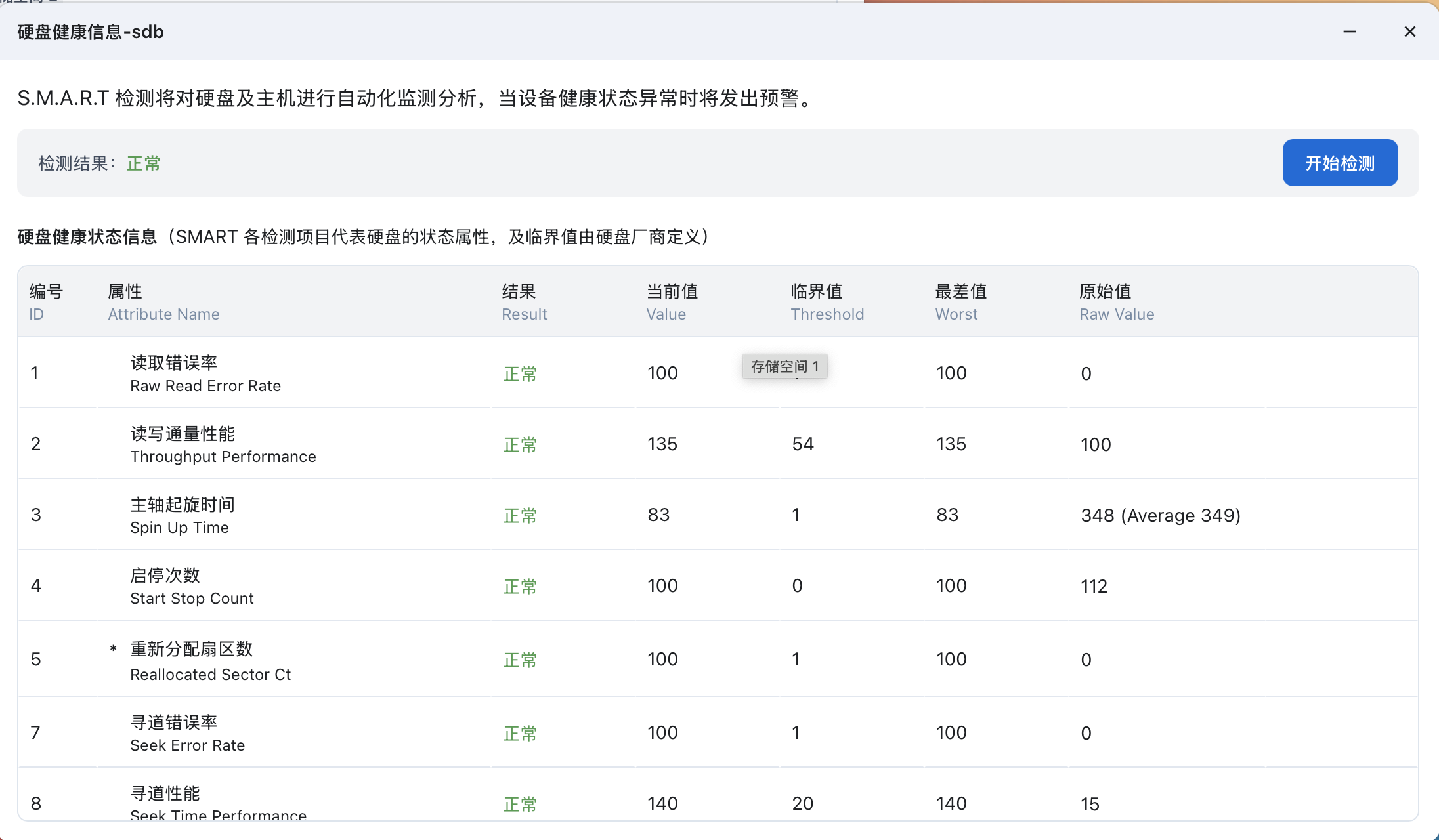1439x840 pixels.
Task: Click the 硬盘健康信息-sdb dialog title
Action: (x=91, y=31)
